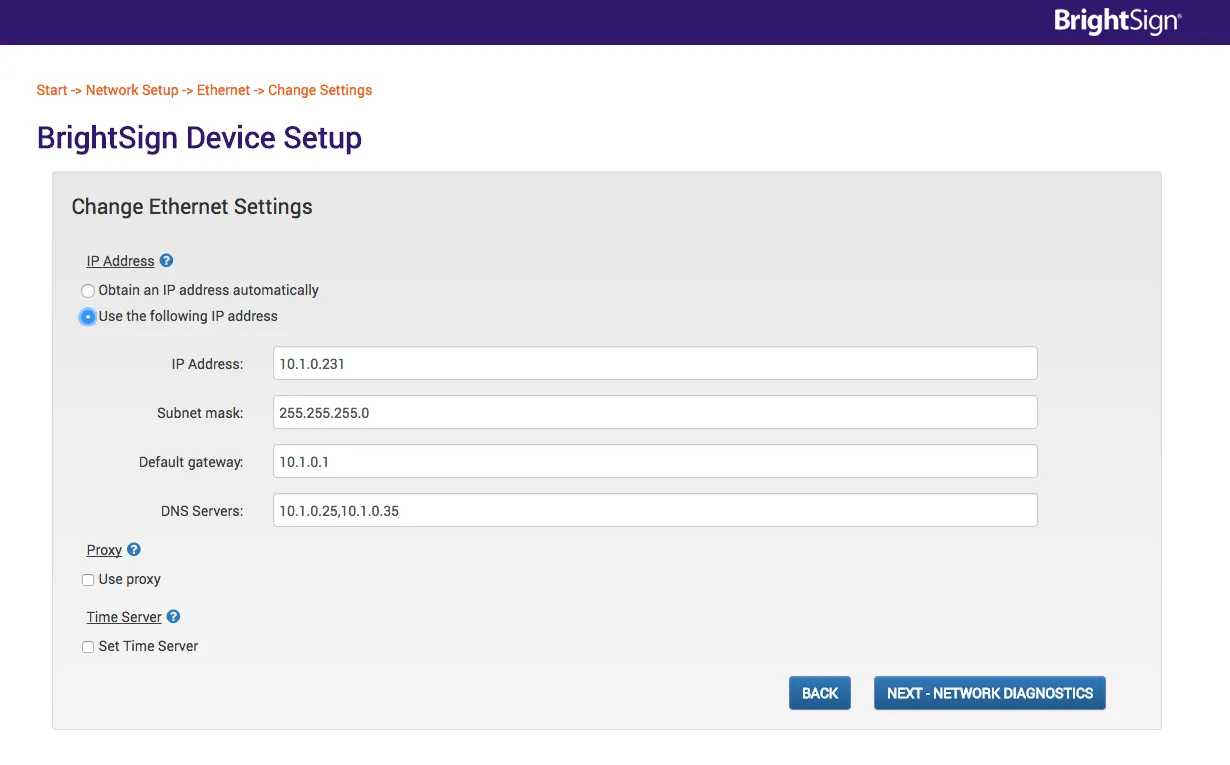Click NEXT - NETWORK DIAGNOSTICS button
The width and height of the screenshot is (1230, 765).
(989, 693)
